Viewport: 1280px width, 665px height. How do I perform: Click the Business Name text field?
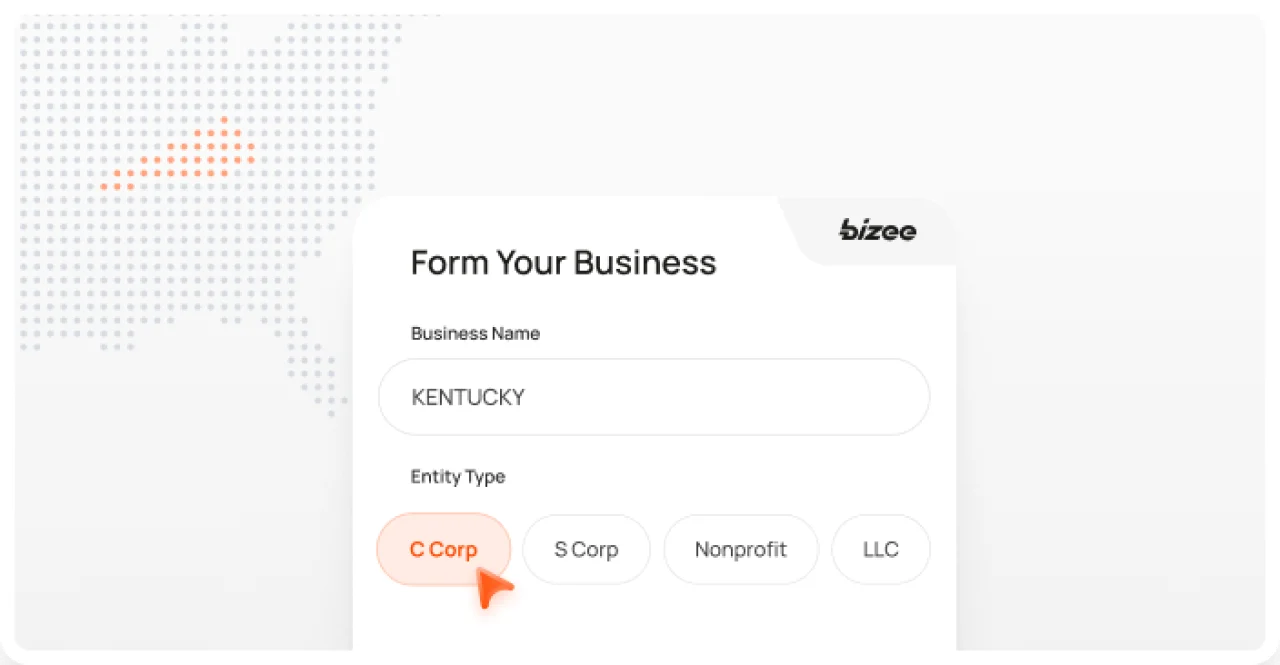click(x=654, y=396)
